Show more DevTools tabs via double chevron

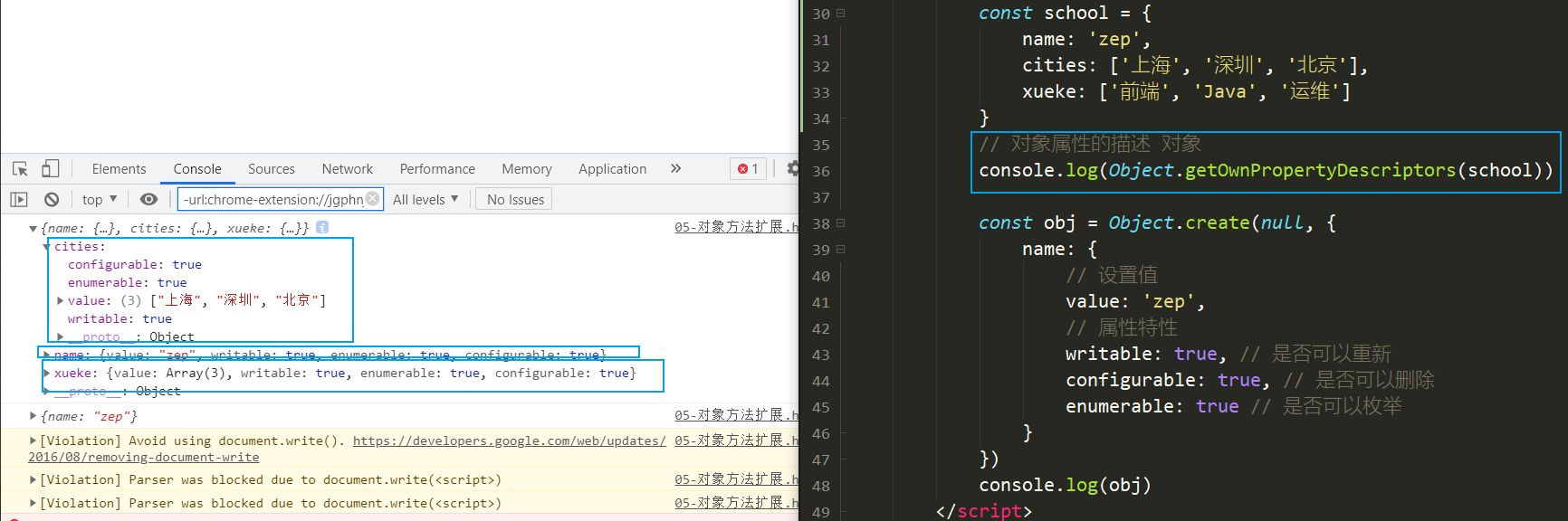[x=675, y=168]
